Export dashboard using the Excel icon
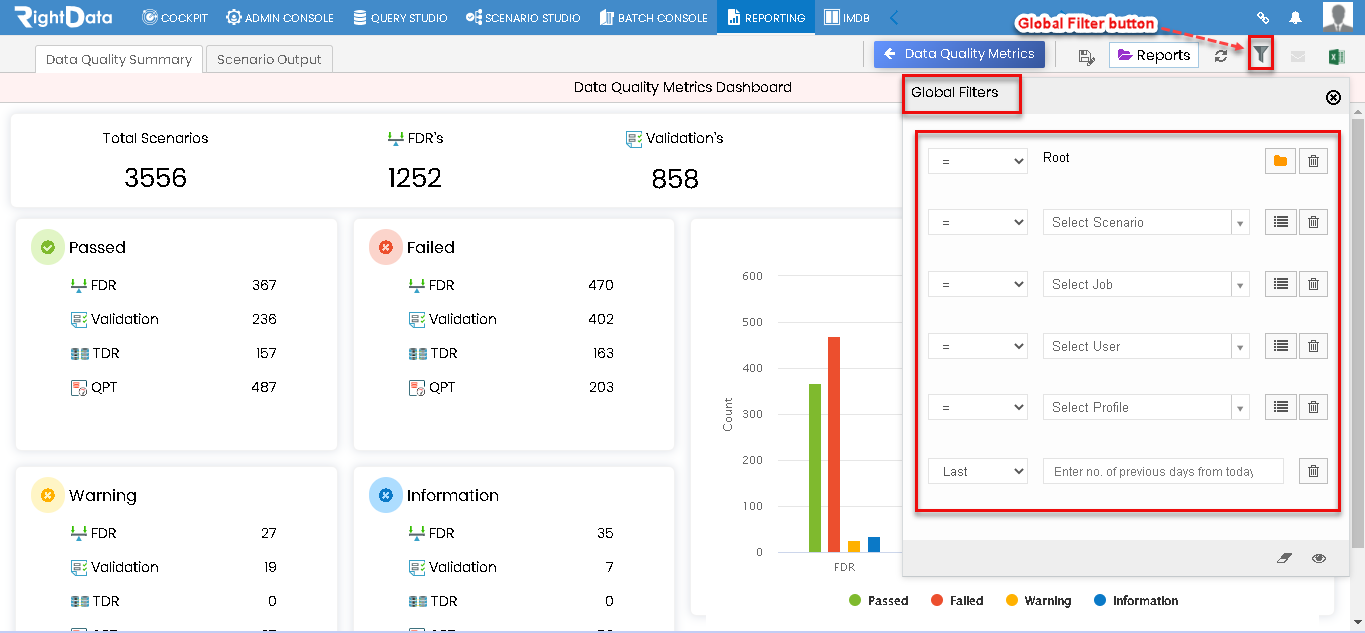 pos(1335,57)
